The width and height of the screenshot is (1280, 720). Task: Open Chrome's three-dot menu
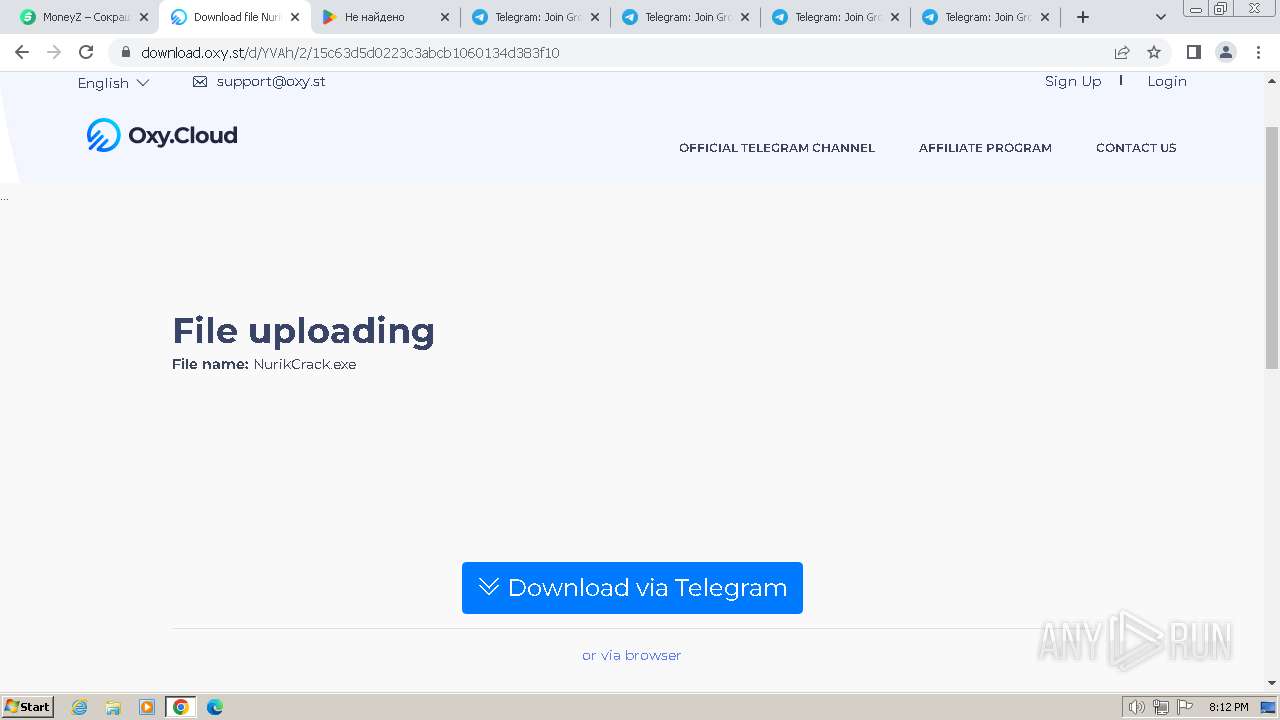click(1257, 52)
